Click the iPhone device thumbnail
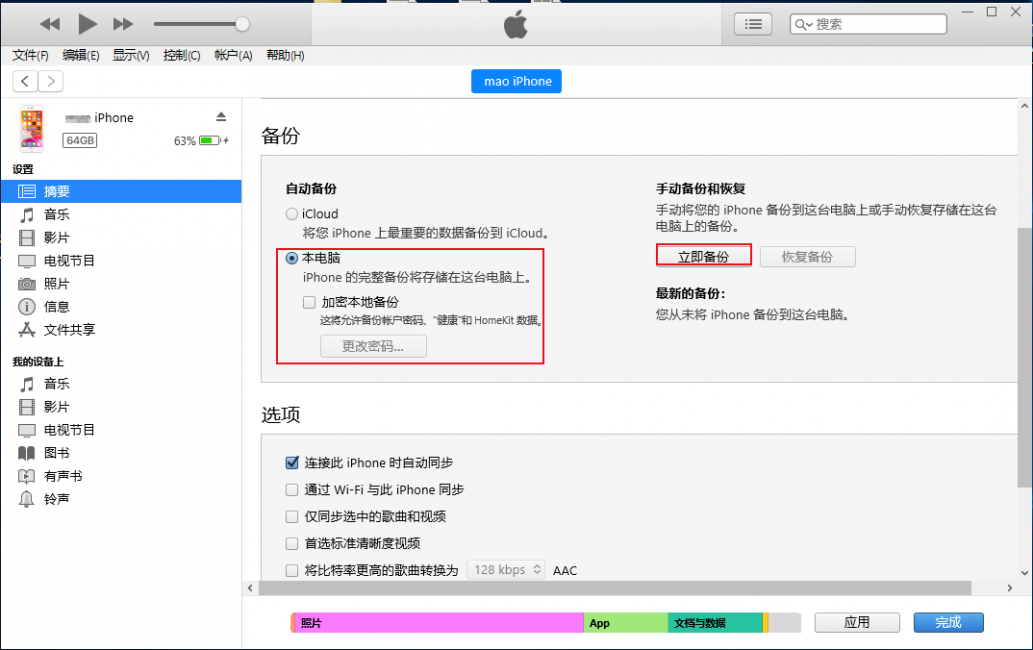This screenshot has width=1033, height=650. 32,128
